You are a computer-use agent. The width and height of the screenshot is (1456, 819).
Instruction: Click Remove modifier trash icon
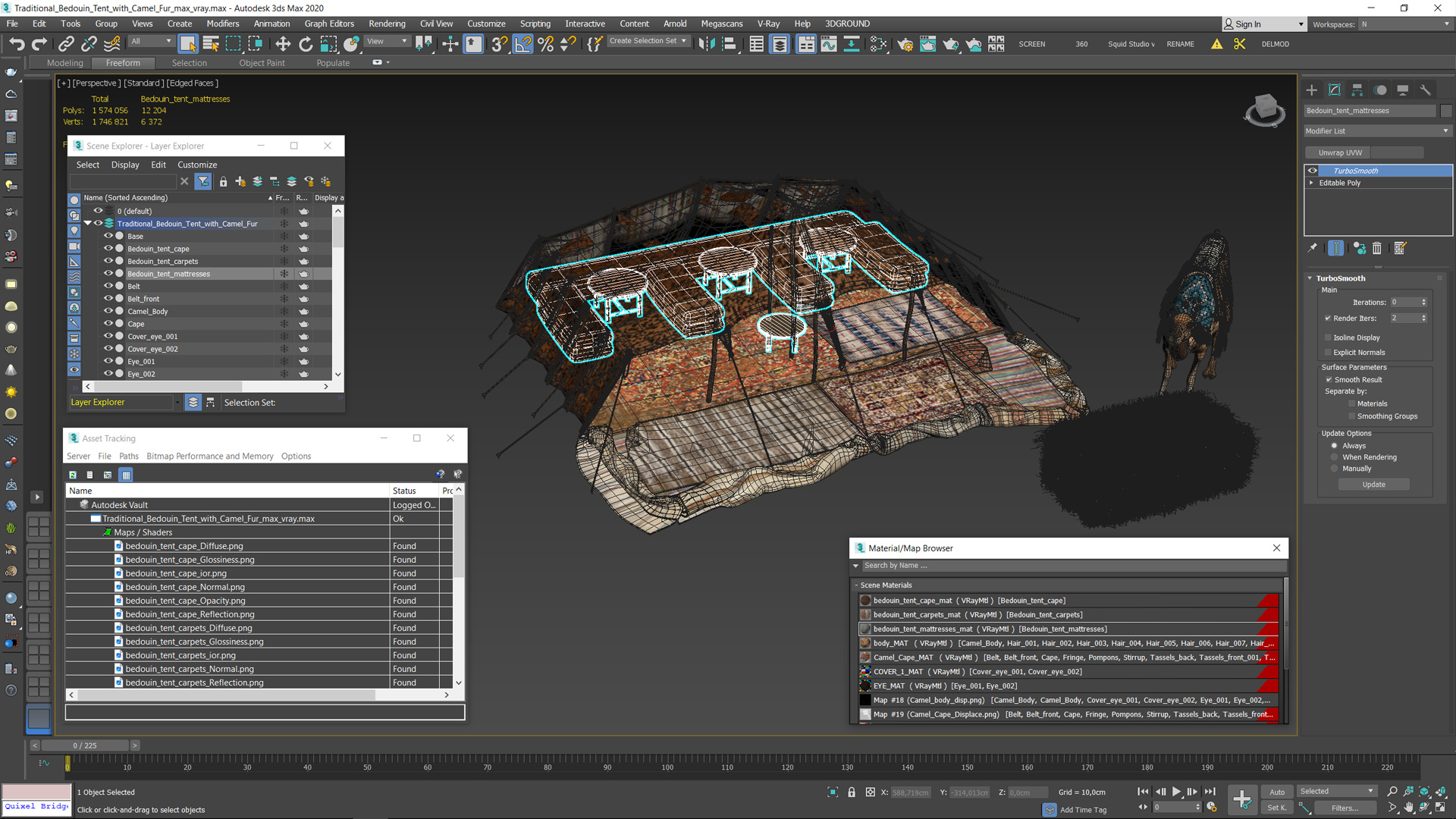(x=1377, y=248)
